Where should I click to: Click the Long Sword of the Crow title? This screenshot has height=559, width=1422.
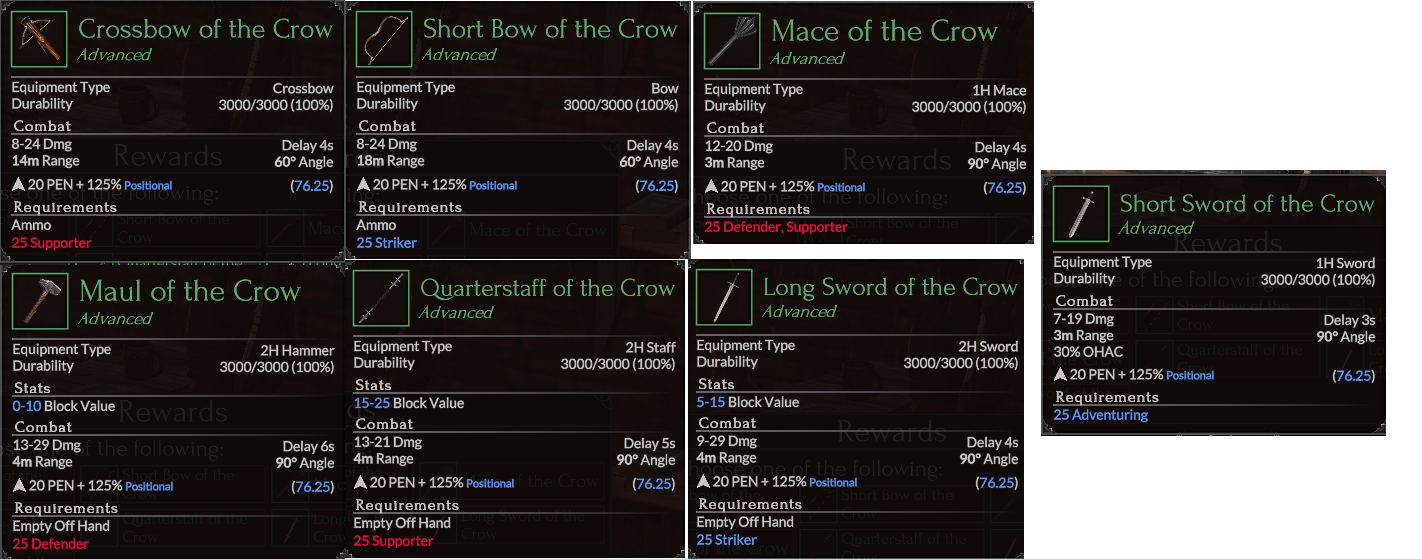coord(889,288)
